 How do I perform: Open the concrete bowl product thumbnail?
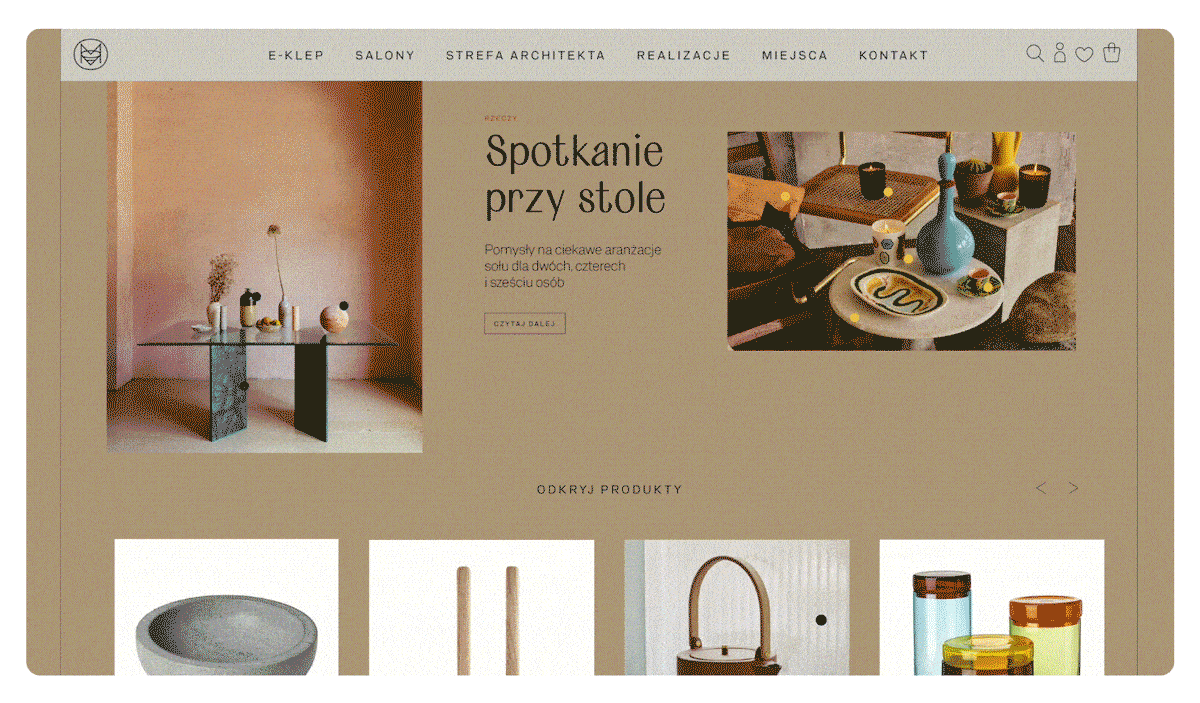click(226, 607)
